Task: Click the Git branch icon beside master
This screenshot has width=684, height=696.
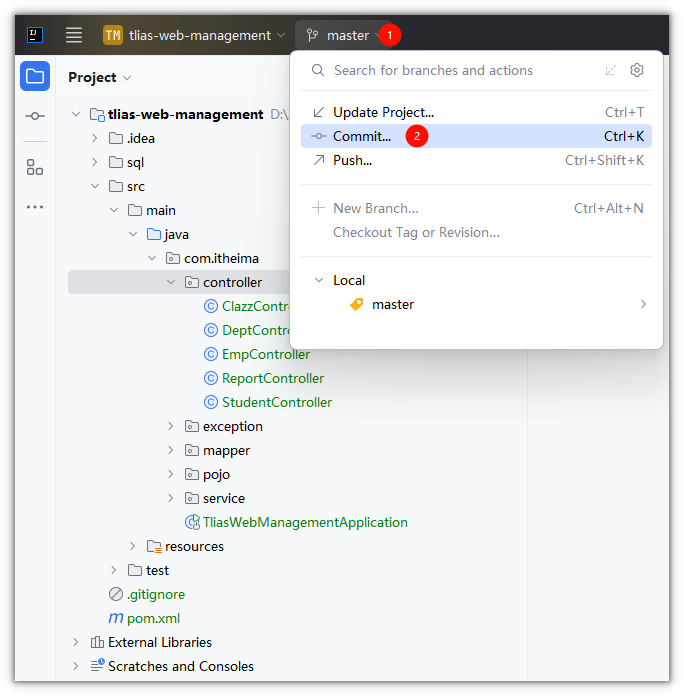Action: tap(312, 35)
